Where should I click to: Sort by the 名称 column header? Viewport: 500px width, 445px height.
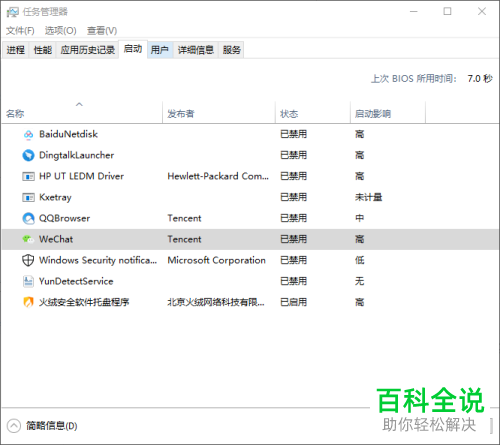pos(82,112)
